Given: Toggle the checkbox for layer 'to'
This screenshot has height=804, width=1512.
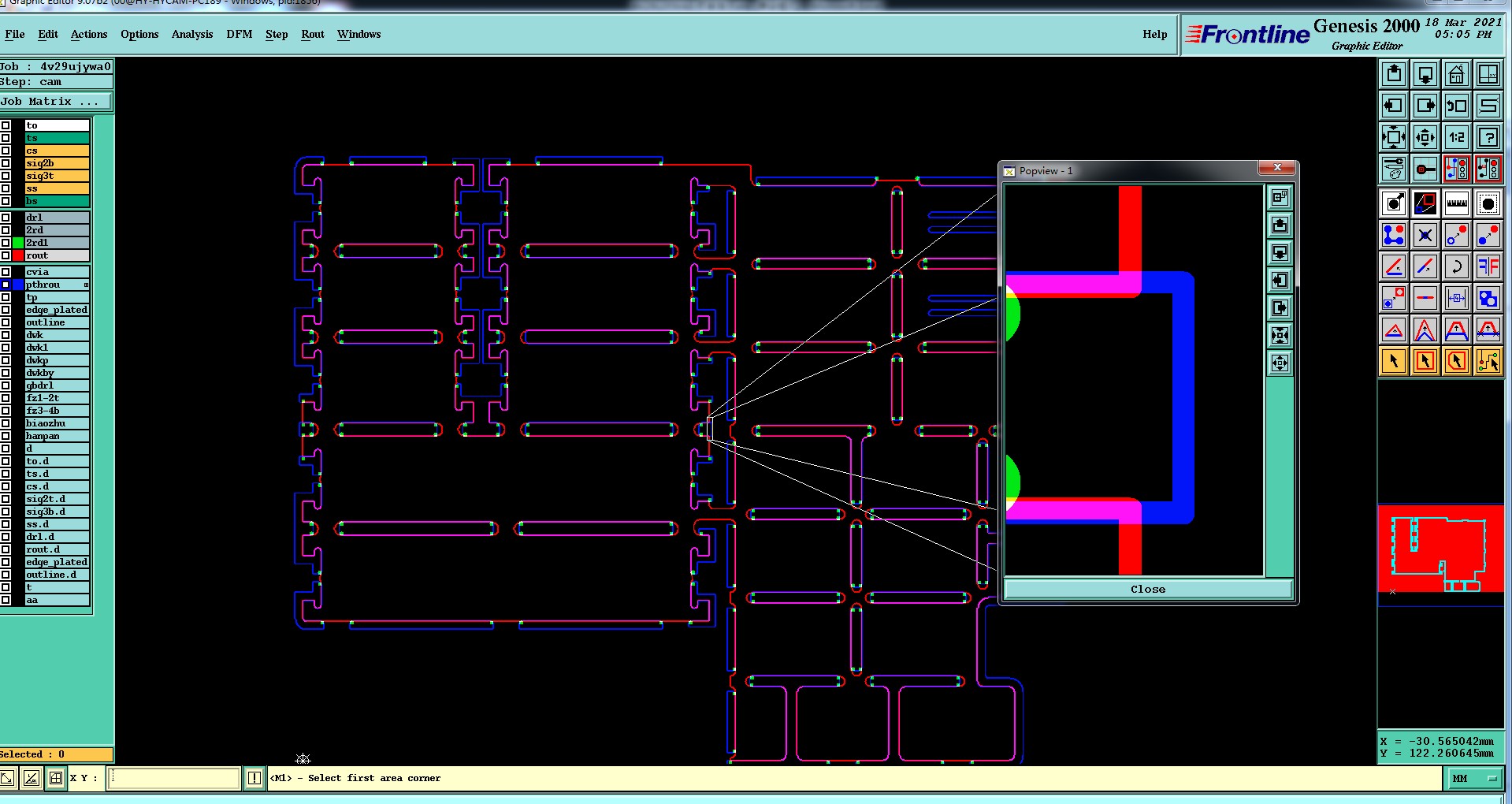Looking at the screenshot, I should coord(6,125).
